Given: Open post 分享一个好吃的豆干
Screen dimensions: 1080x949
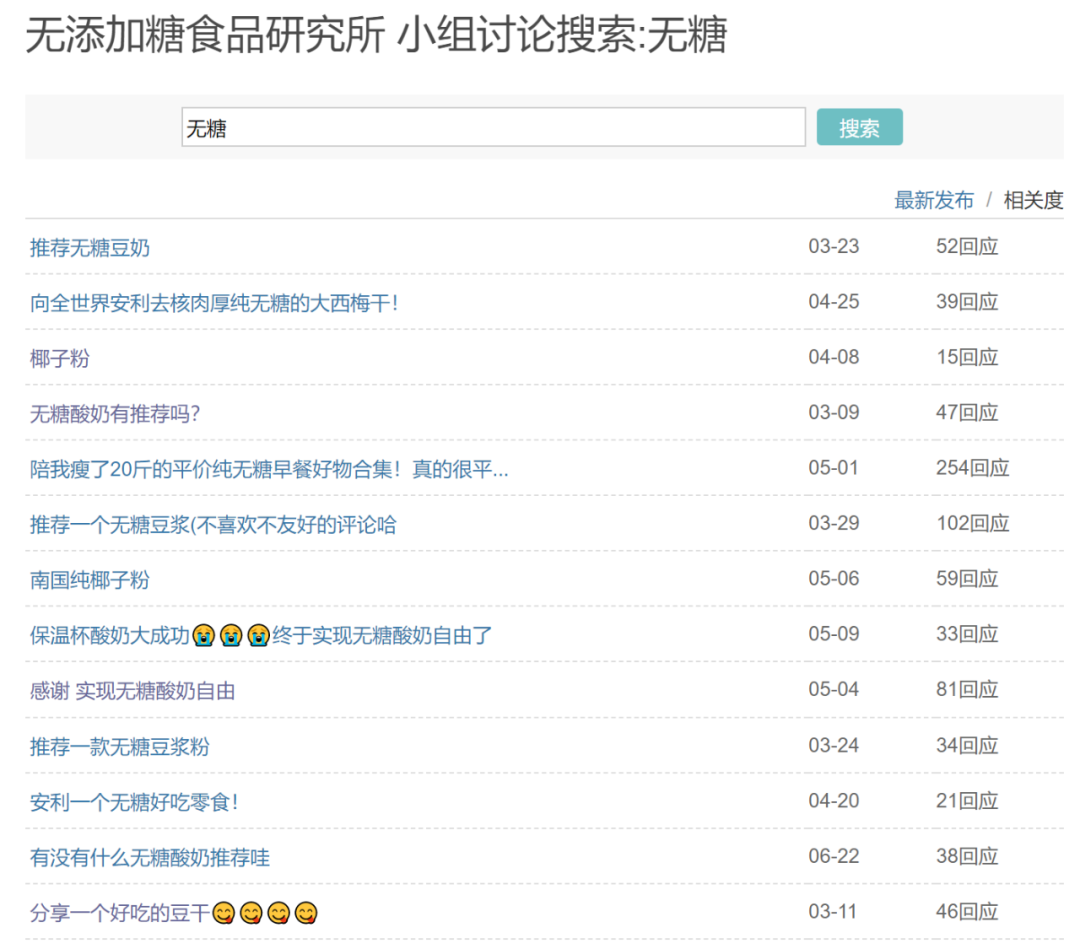Looking at the screenshot, I should pyautogui.click(x=174, y=913).
